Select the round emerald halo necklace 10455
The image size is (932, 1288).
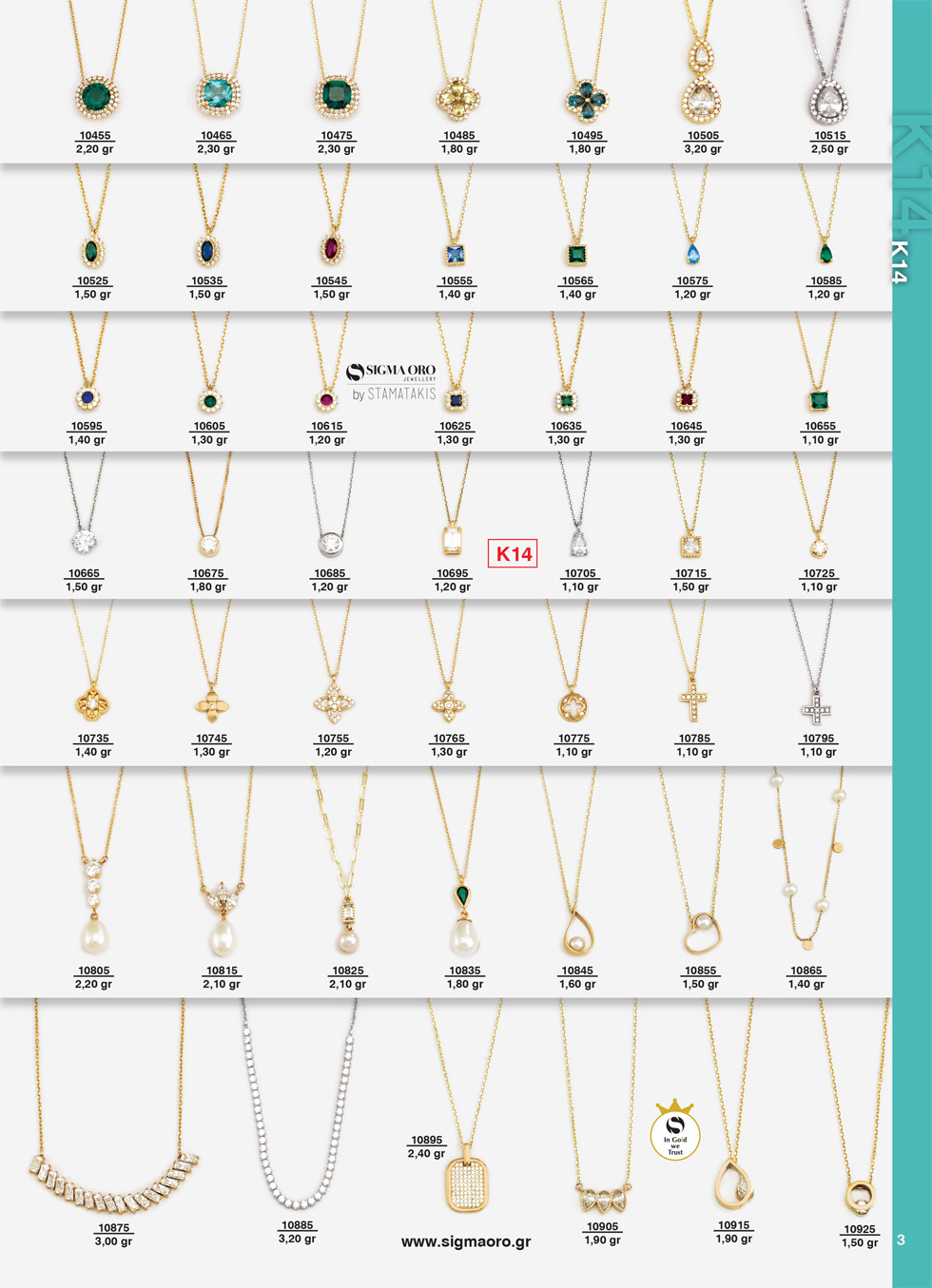point(96,96)
